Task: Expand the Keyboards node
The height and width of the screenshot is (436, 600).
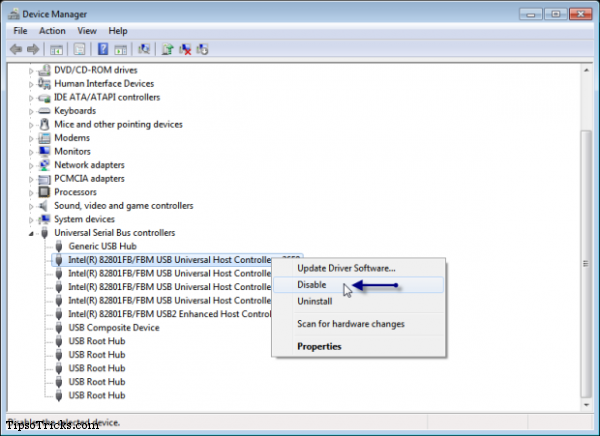Action: (x=31, y=111)
